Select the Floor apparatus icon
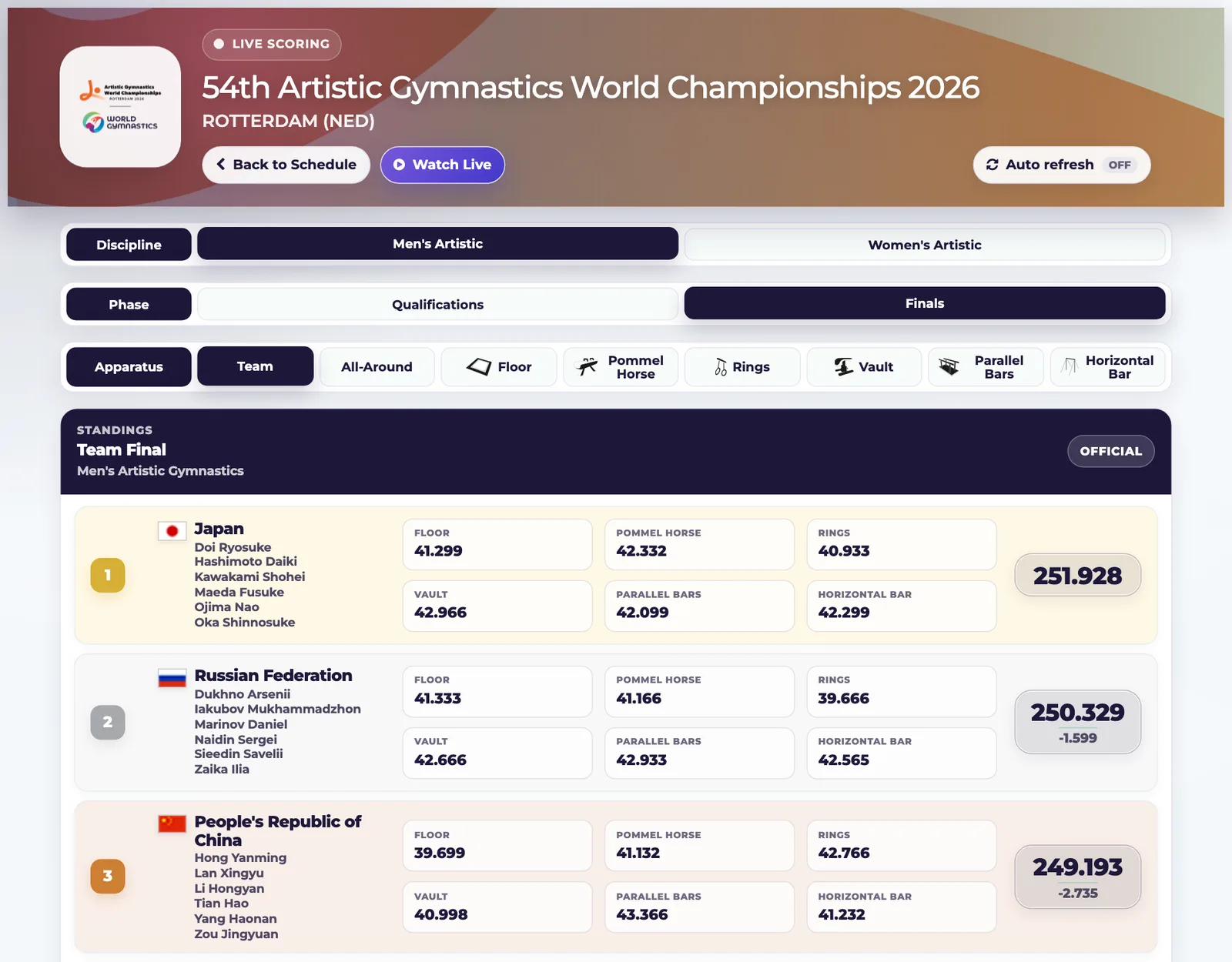 point(478,367)
